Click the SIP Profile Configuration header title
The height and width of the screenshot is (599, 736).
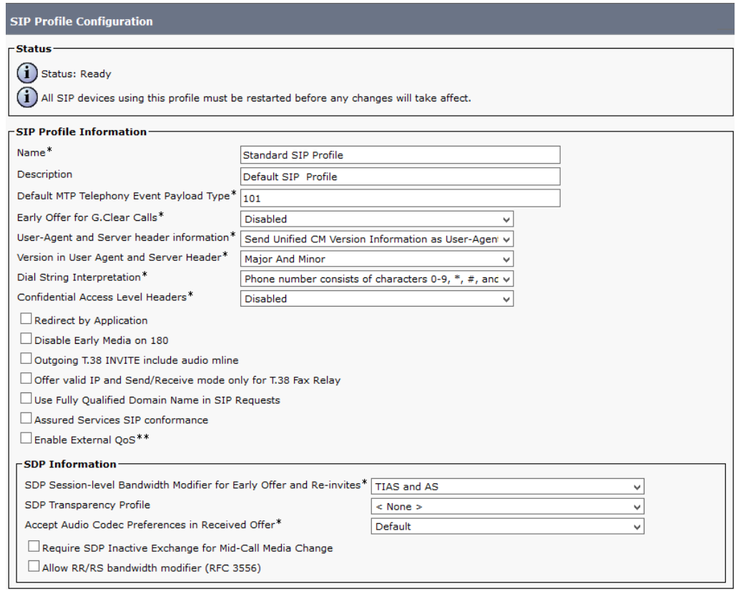tap(81, 22)
